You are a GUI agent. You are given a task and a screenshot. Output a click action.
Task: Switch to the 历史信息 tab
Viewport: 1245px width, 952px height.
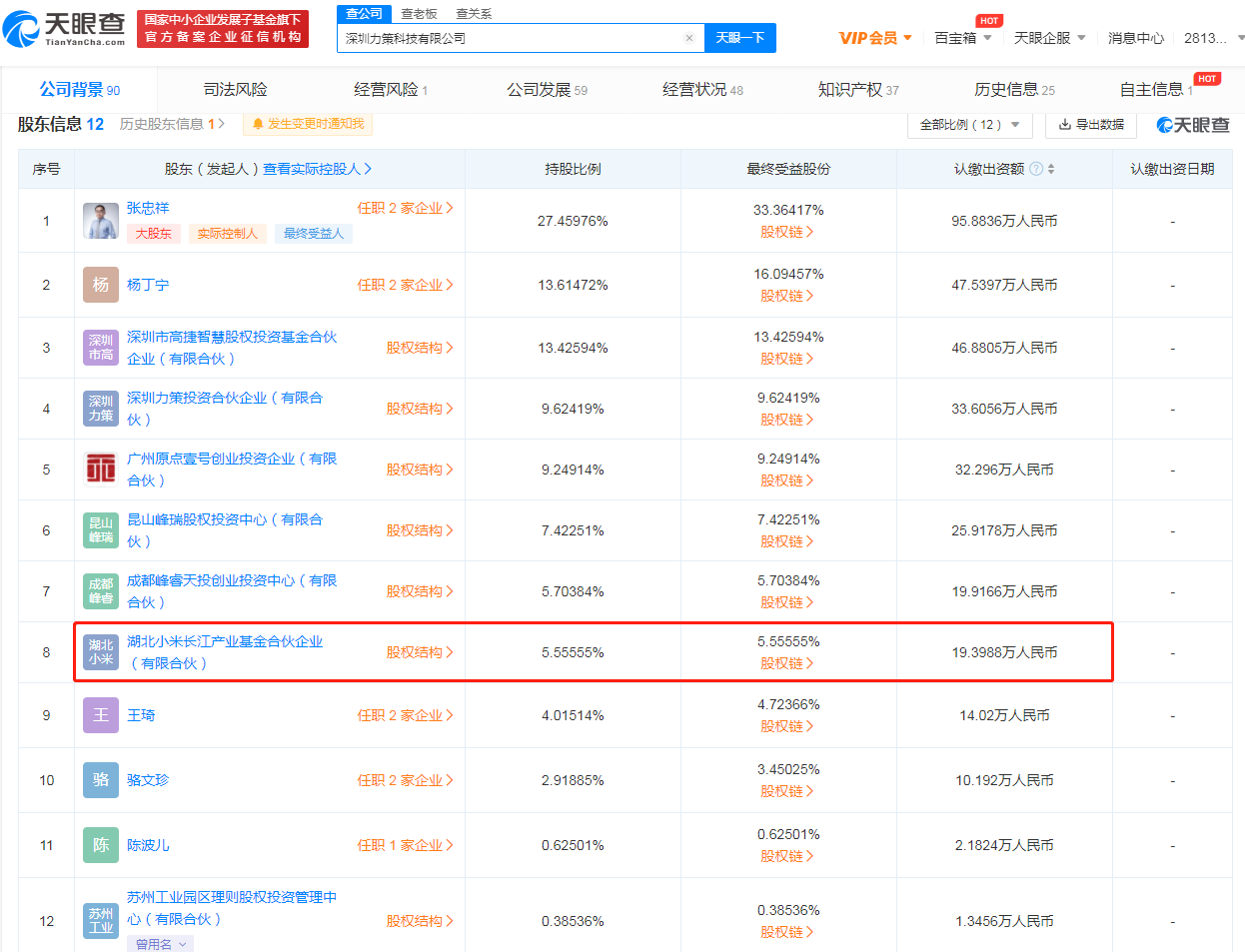tap(1007, 88)
